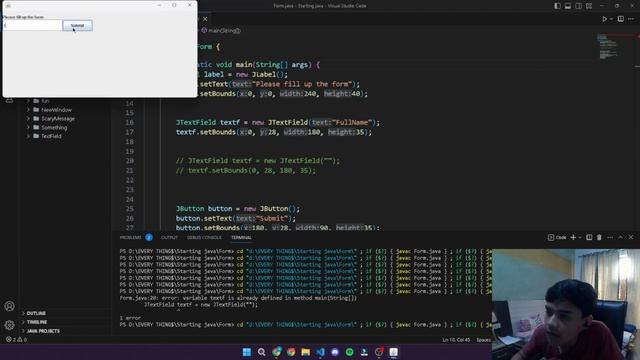Maximize the panel with the up chevron
The image size is (640, 360).
pos(620,237)
